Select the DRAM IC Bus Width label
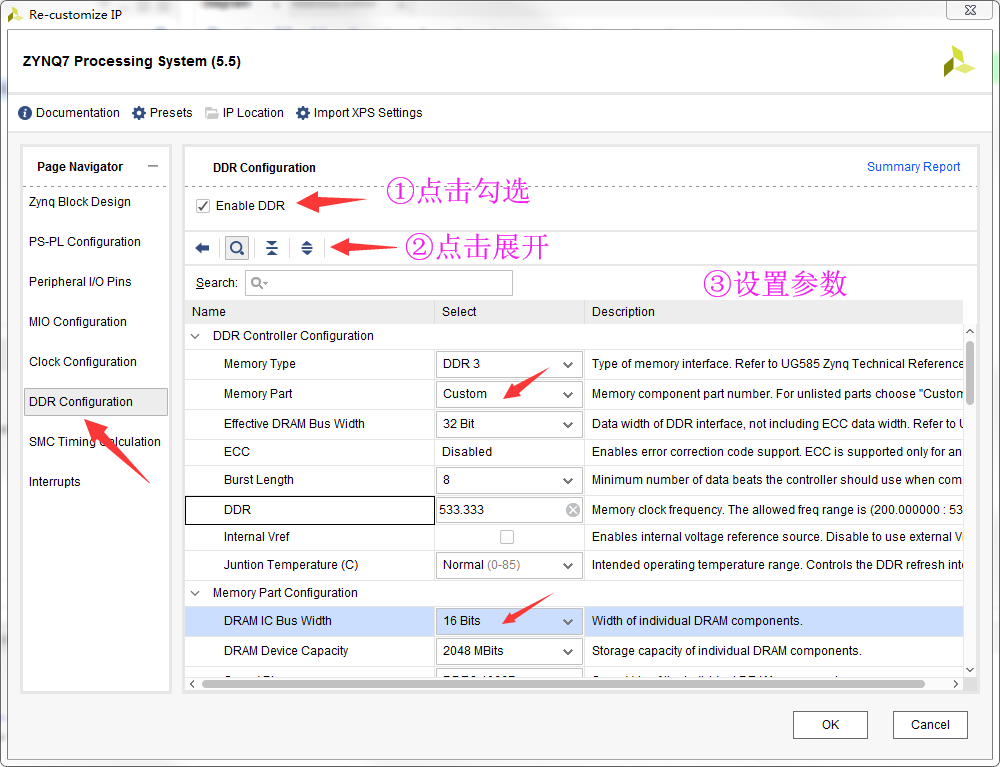The image size is (1000, 767). (x=277, y=621)
